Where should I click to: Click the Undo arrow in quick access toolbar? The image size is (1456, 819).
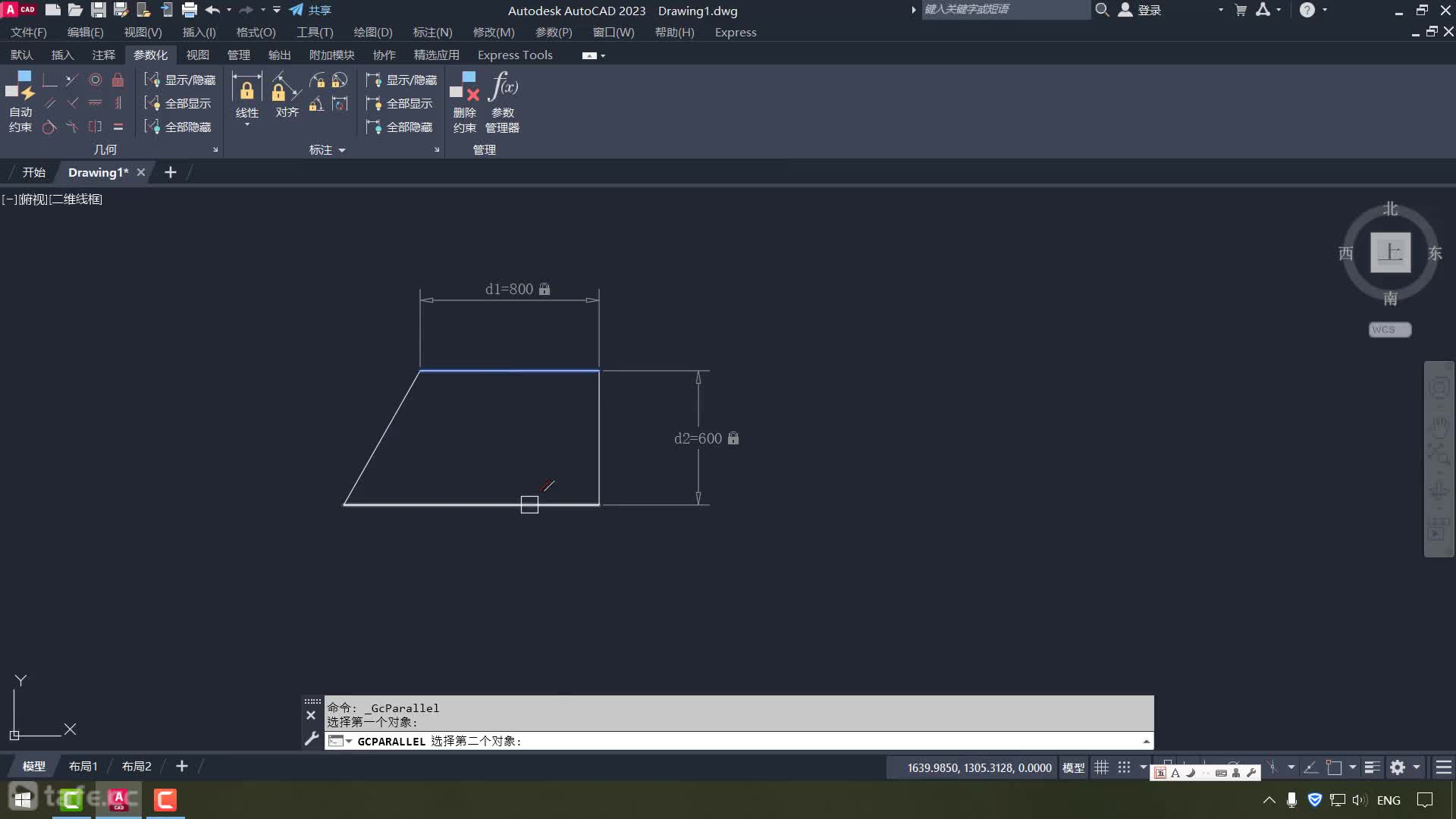(212, 10)
